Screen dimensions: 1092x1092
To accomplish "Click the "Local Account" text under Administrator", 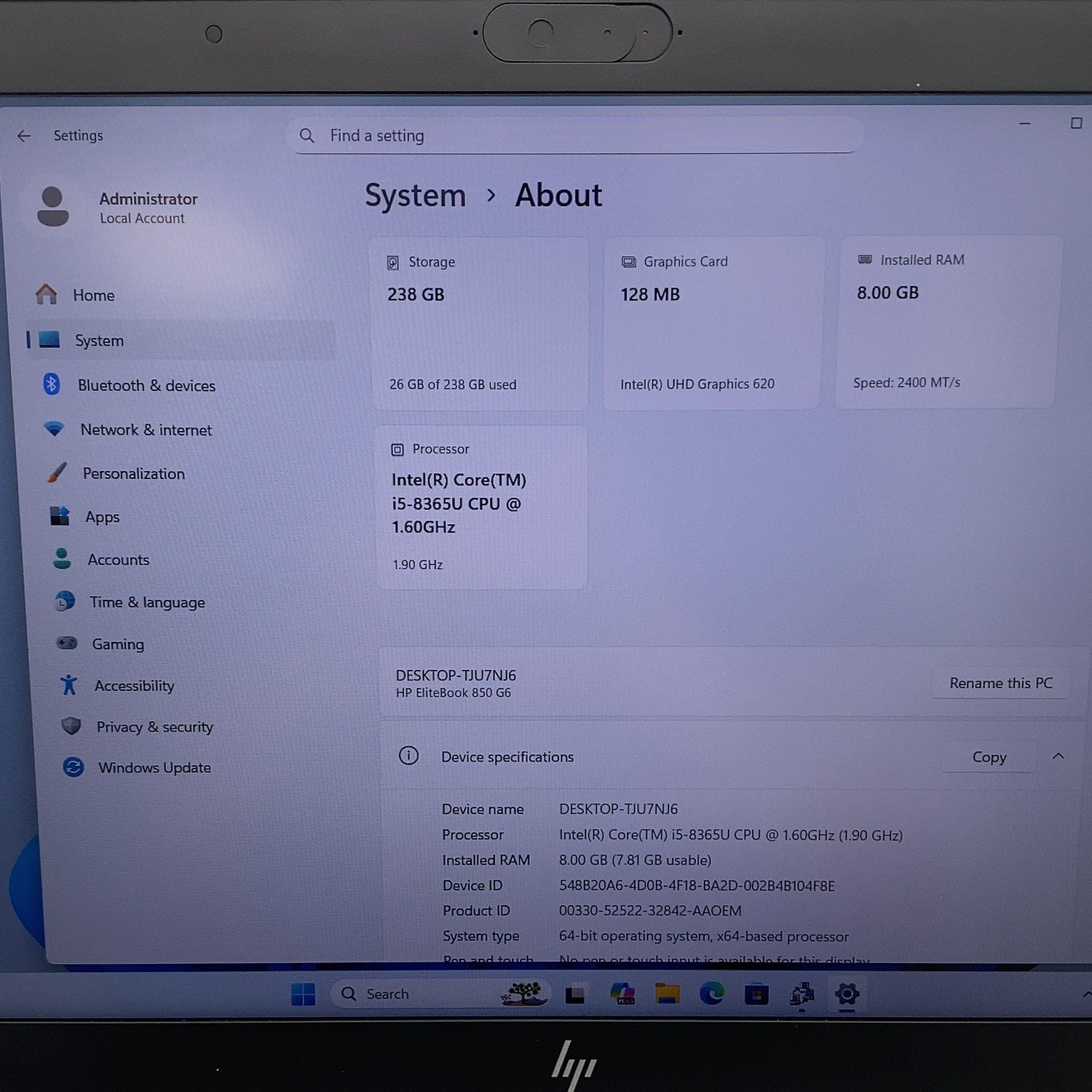I will [x=142, y=218].
